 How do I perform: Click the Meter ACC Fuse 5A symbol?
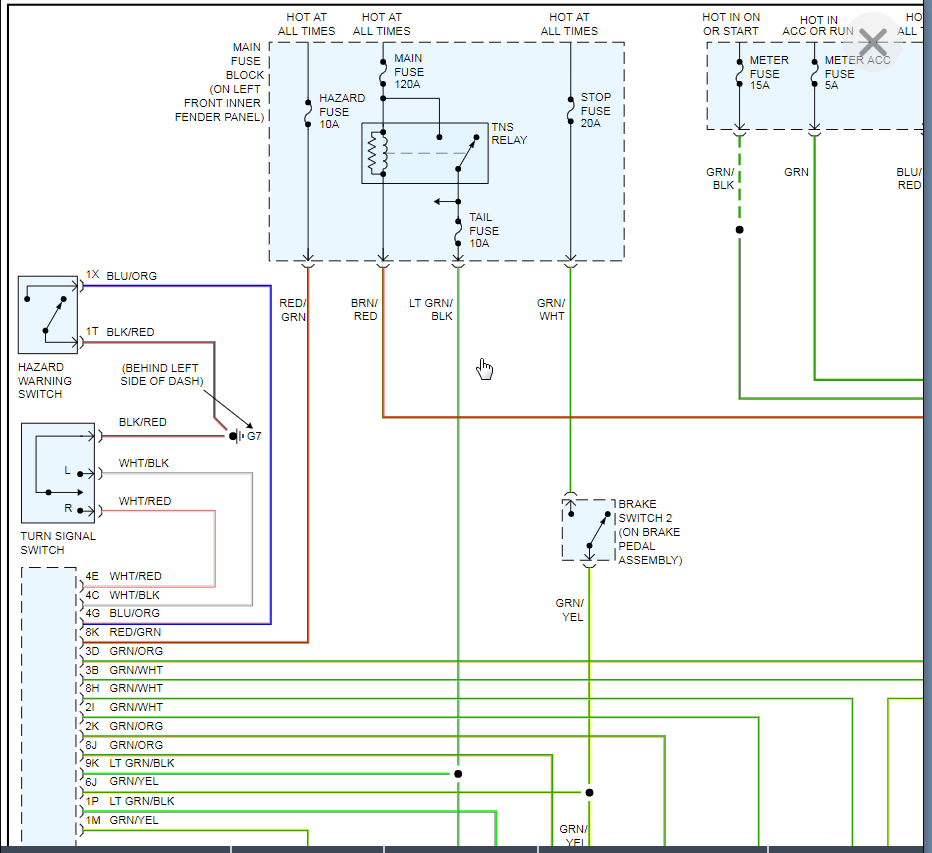click(814, 73)
